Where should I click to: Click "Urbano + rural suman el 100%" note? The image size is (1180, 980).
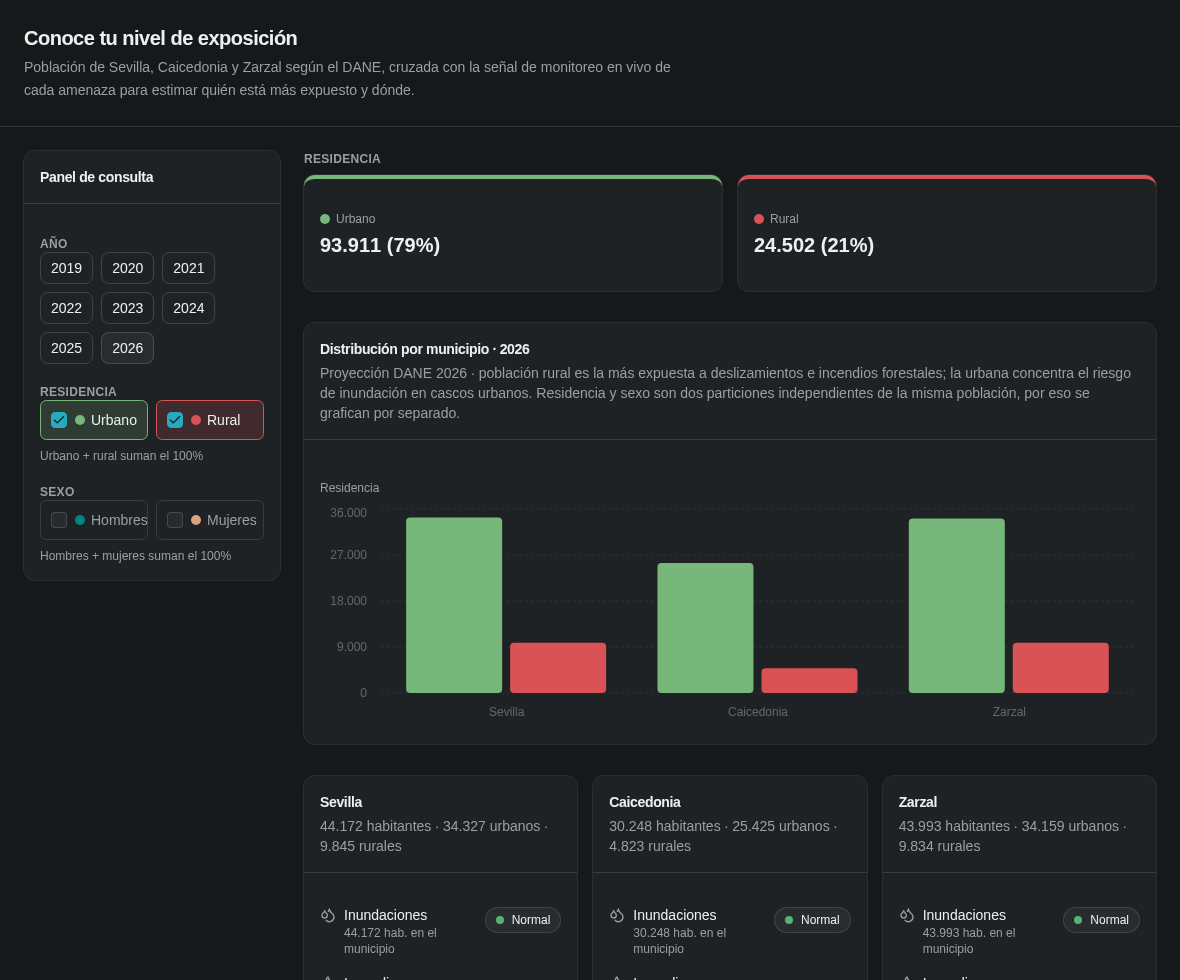(x=121, y=456)
